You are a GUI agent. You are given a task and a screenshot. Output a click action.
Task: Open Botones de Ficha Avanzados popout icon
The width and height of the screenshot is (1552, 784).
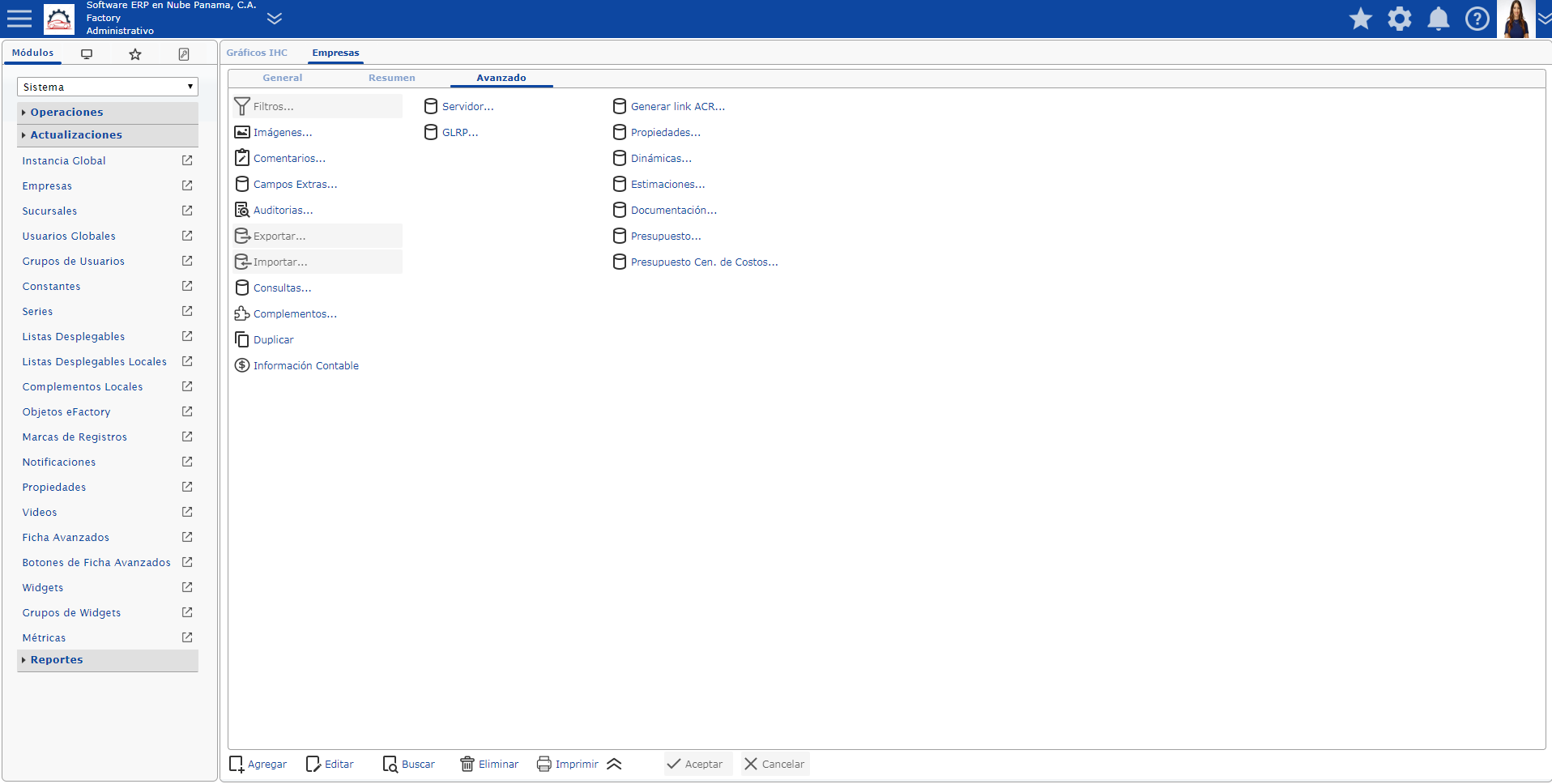coord(187,562)
